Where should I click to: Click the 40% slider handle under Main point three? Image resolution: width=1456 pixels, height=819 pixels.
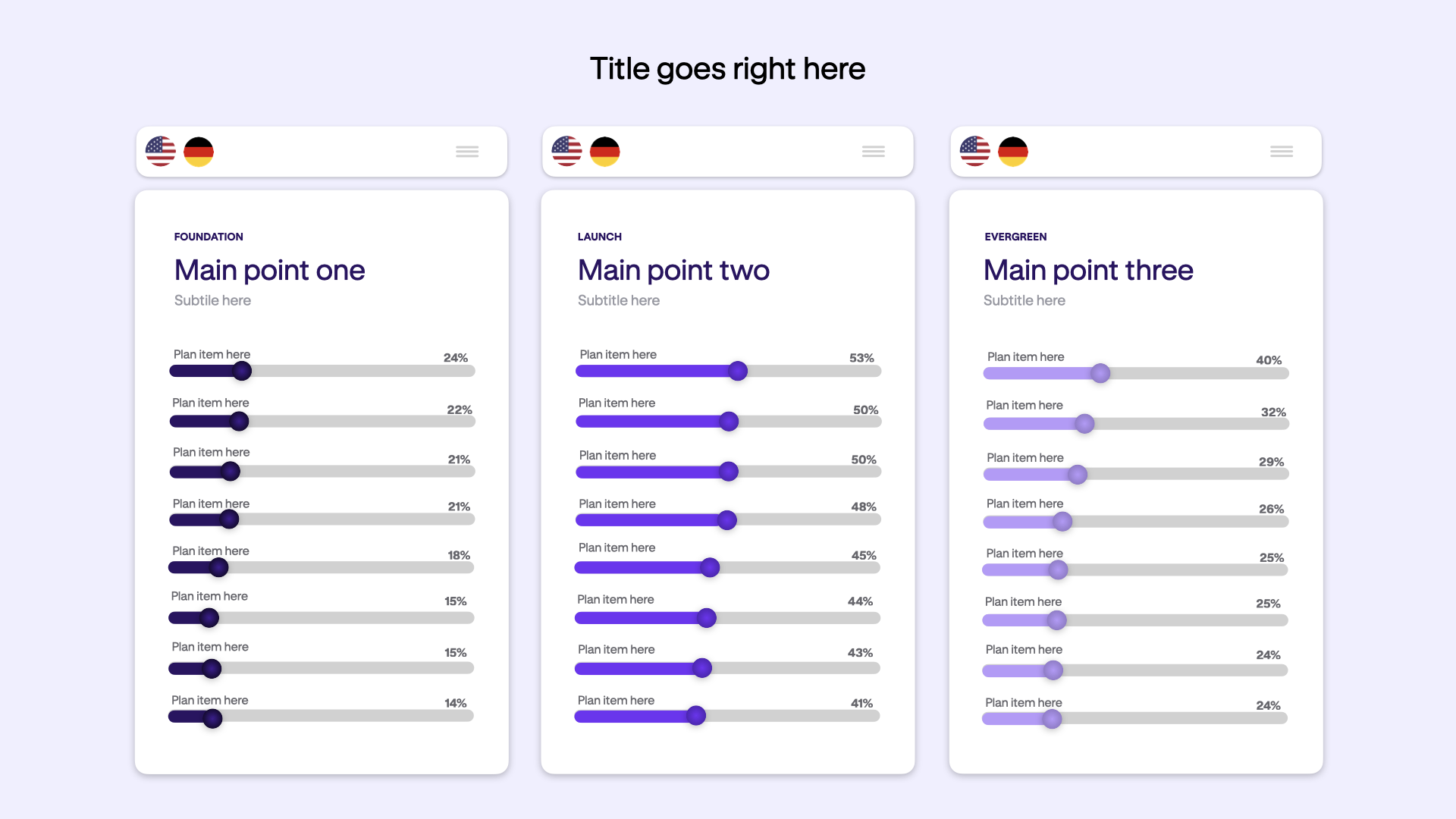[x=1100, y=373]
